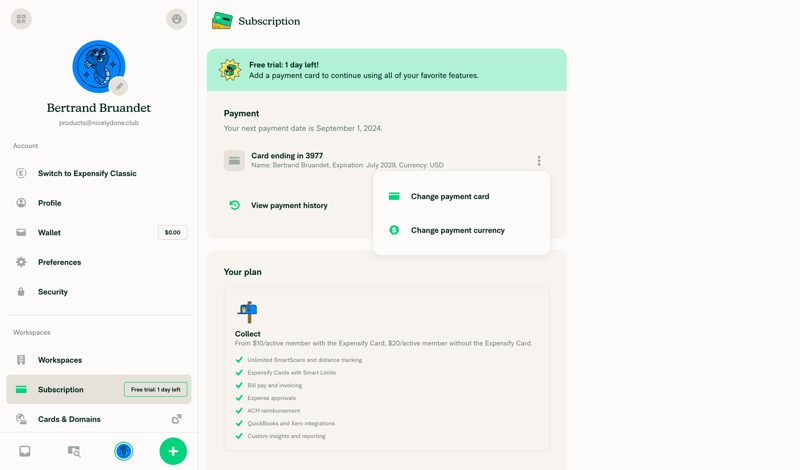Click the $0.00 wallet balance badge
Screen dimensions: 800x470
[172, 233]
